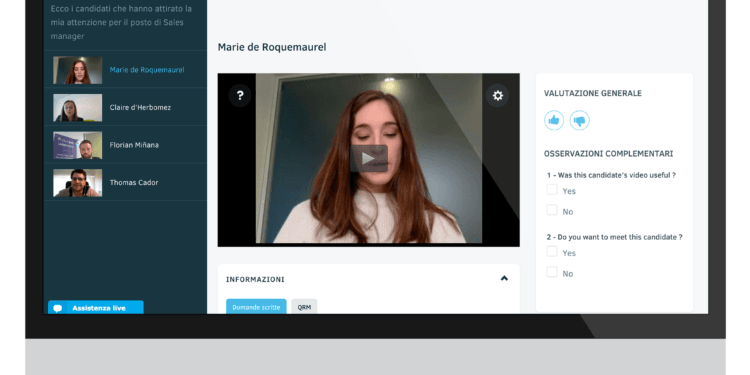Select candidate Florian Miñana
This screenshot has width=750, height=375.
click(x=125, y=145)
